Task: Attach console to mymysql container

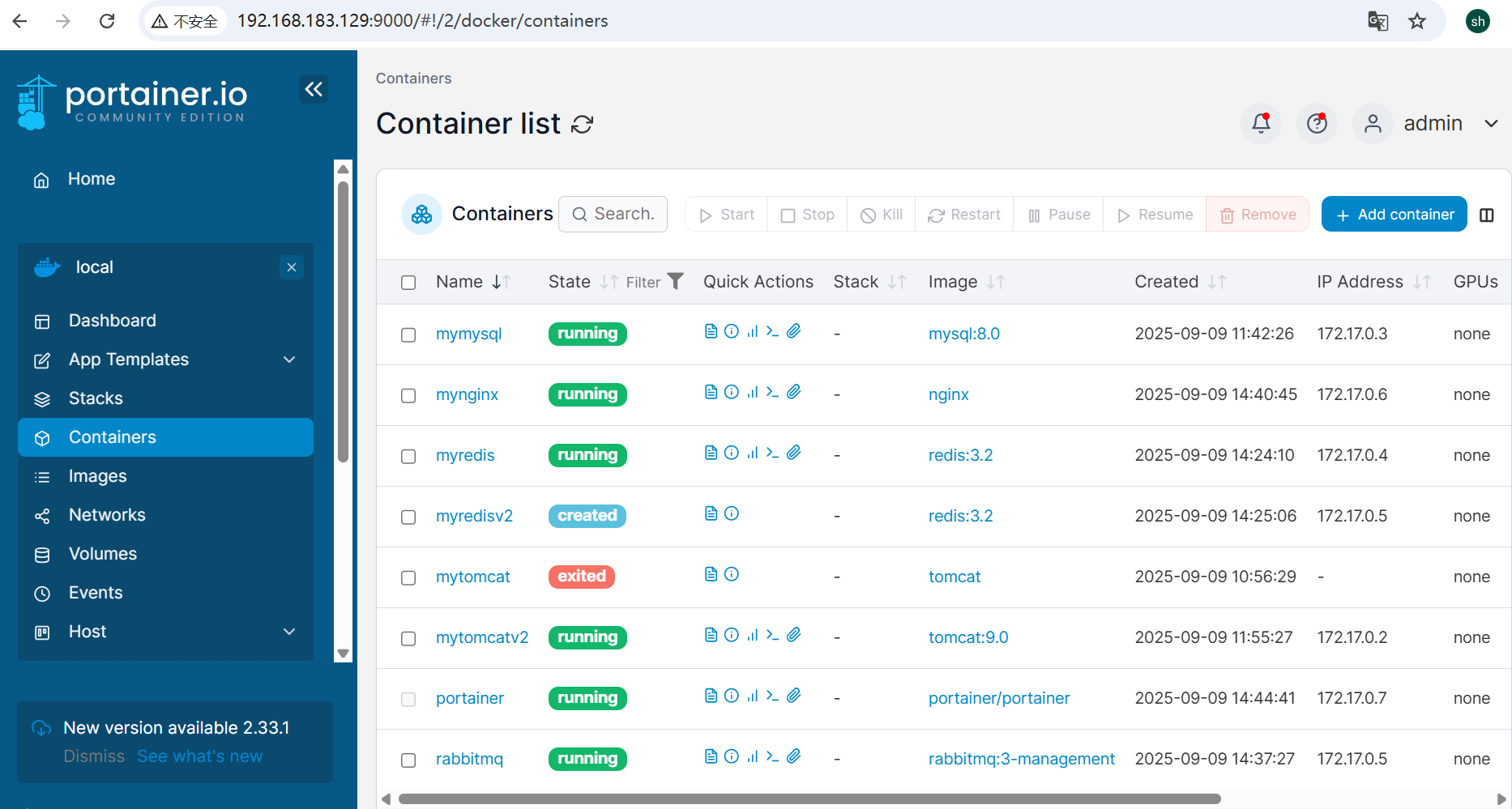Action: pos(794,330)
